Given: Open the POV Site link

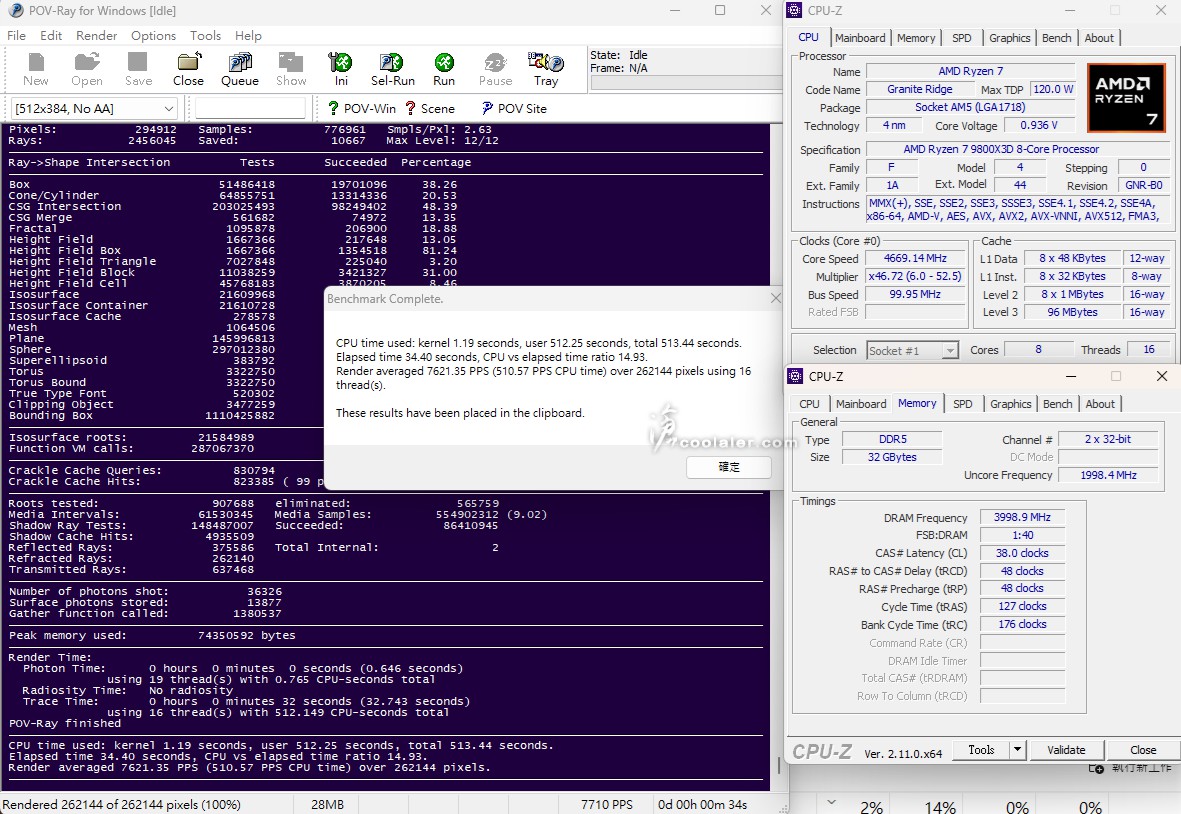Looking at the screenshot, I should tap(514, 108).
